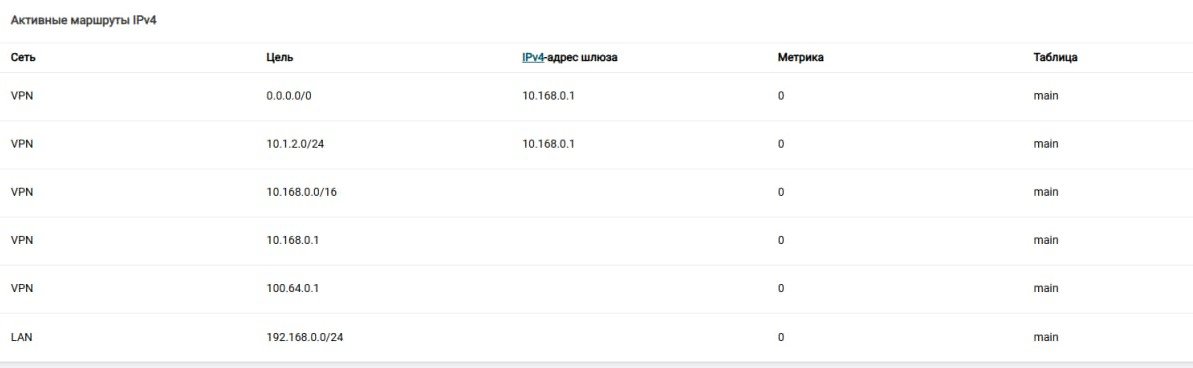Click the 'Цель' column header
The width and height of the screenshot is (1193, 368).
[280, 58]
